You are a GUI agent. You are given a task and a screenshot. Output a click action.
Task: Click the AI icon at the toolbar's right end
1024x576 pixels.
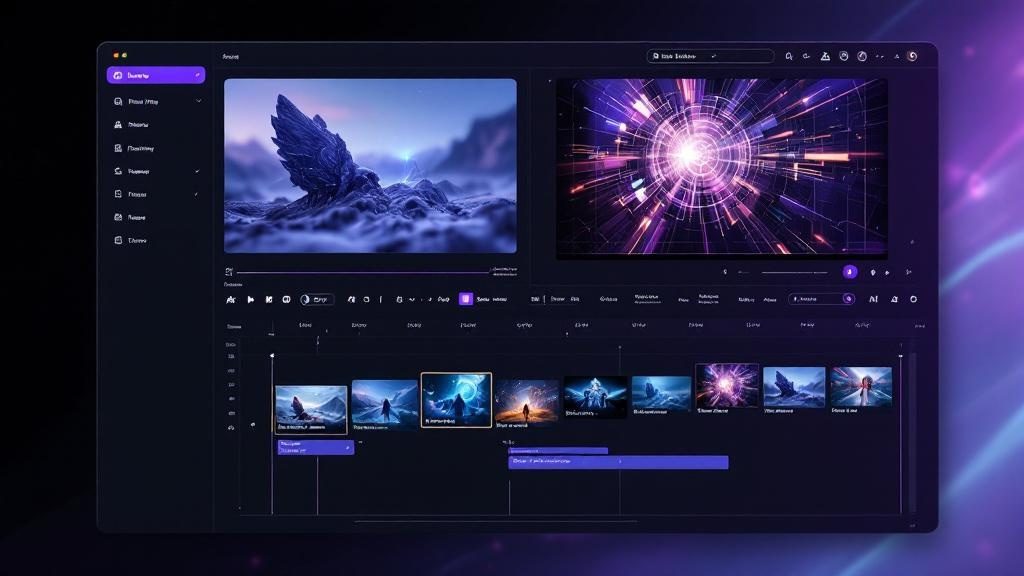coord(873,299)
